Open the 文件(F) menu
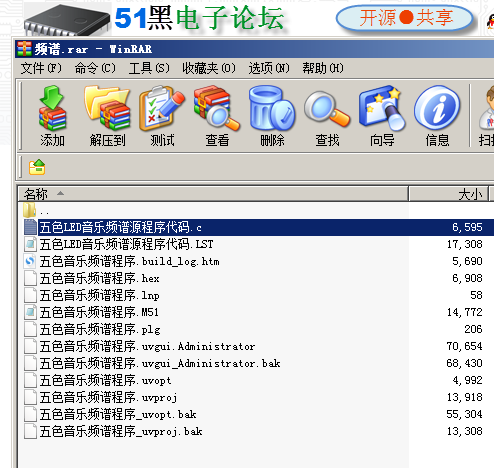This screenshot has width=494, height=468. click(x=41, y=68)
